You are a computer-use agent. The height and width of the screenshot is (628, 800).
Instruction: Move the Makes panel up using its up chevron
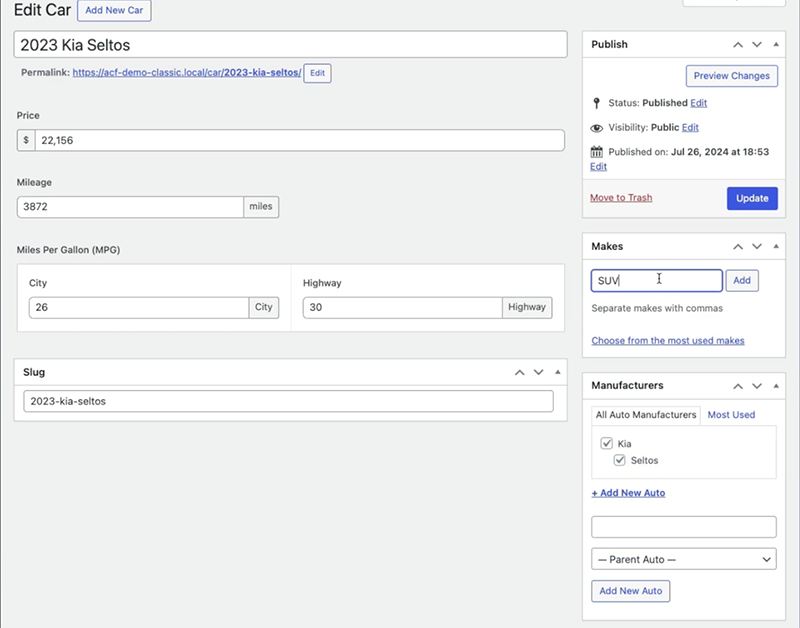click(738, 246)
